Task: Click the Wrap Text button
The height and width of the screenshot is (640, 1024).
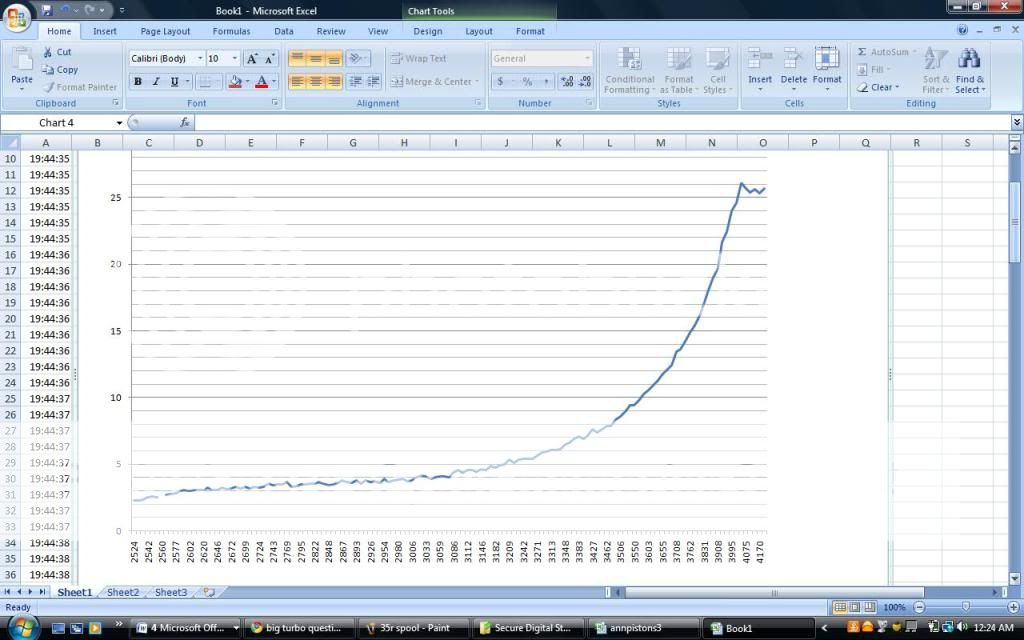Action: pyautogui.click(x=419, y=59)
